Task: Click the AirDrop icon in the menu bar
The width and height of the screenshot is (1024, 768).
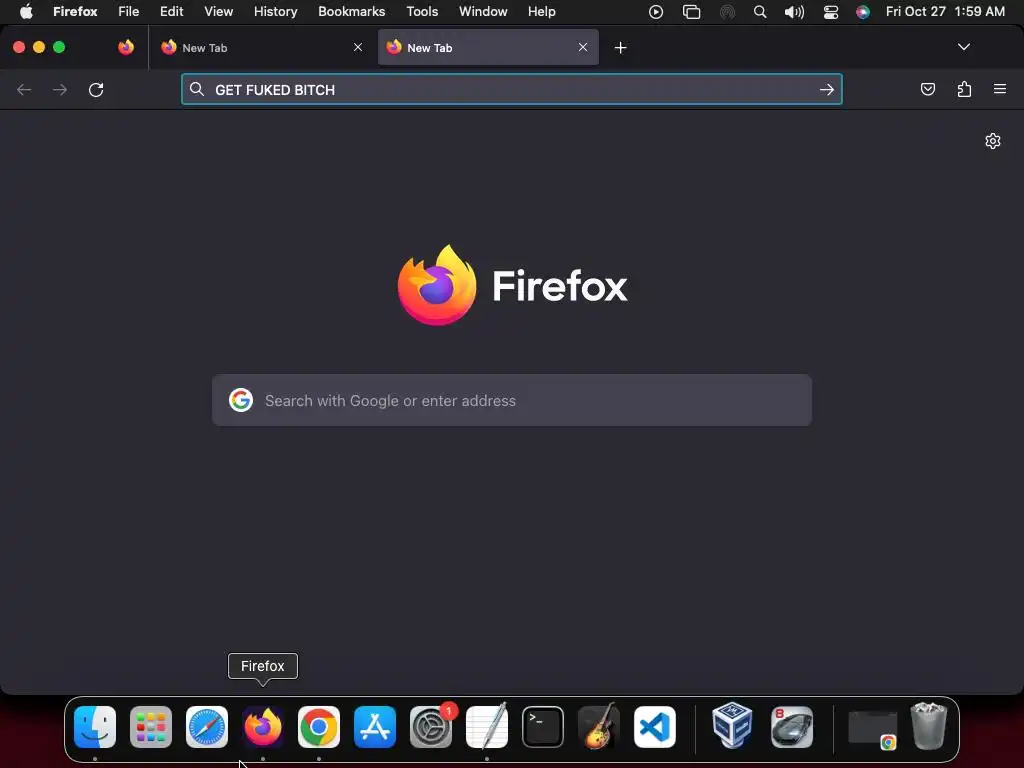Action: click(727, 12)
